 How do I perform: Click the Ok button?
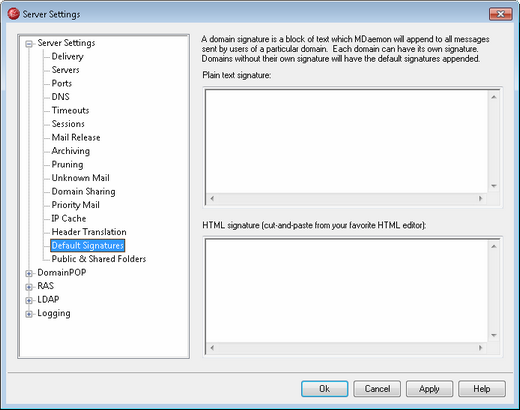(x=325, y=389)
